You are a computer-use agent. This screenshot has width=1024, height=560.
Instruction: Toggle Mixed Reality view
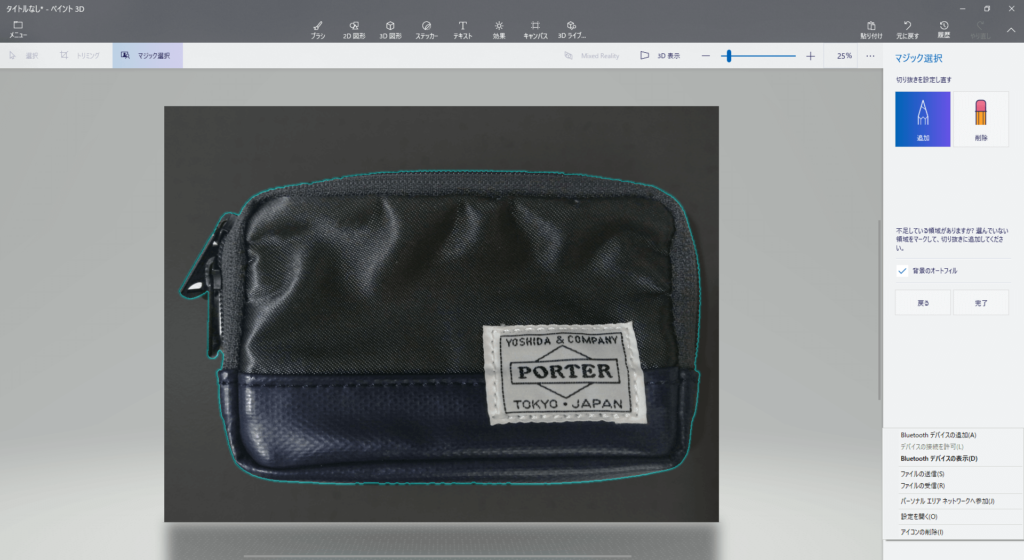coord(592,55)
